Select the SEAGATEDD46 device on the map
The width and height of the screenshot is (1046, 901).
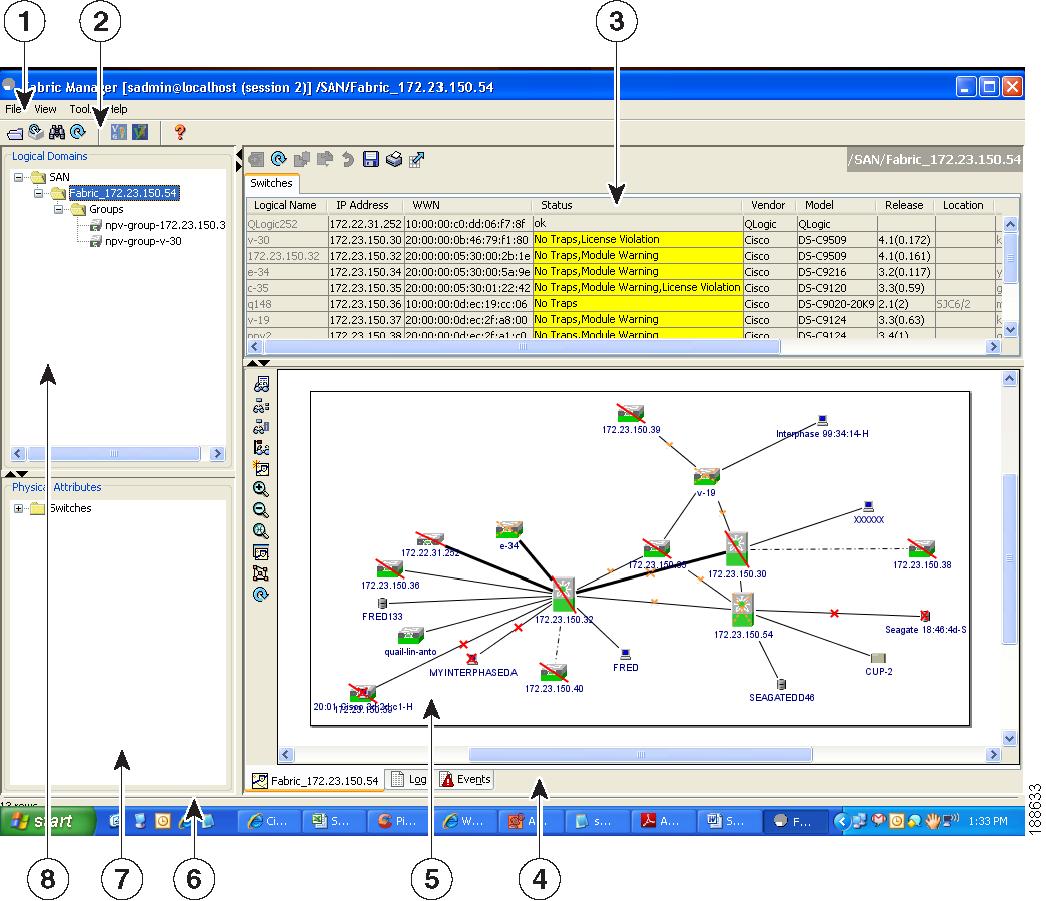click(x=781, y=685)
